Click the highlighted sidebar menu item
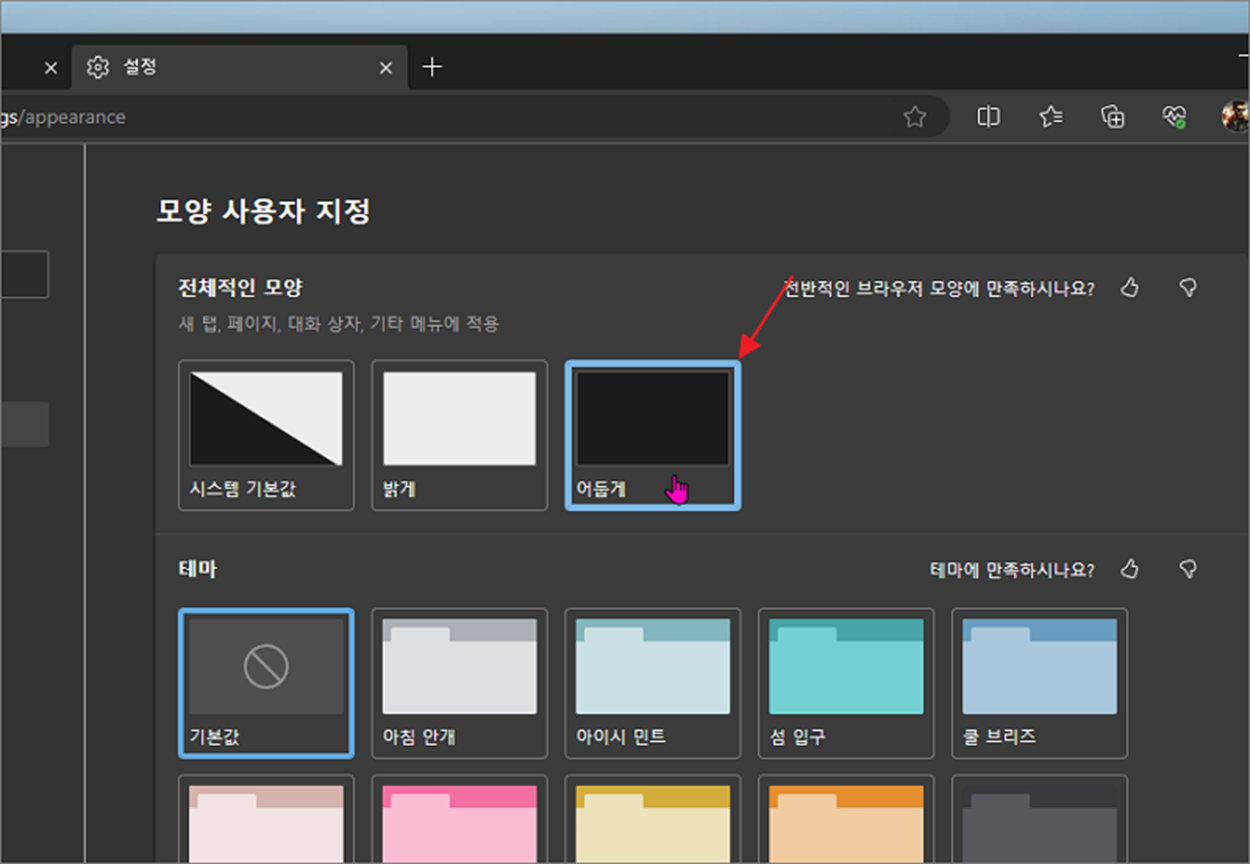1250x864 pixels. point(24,424)
